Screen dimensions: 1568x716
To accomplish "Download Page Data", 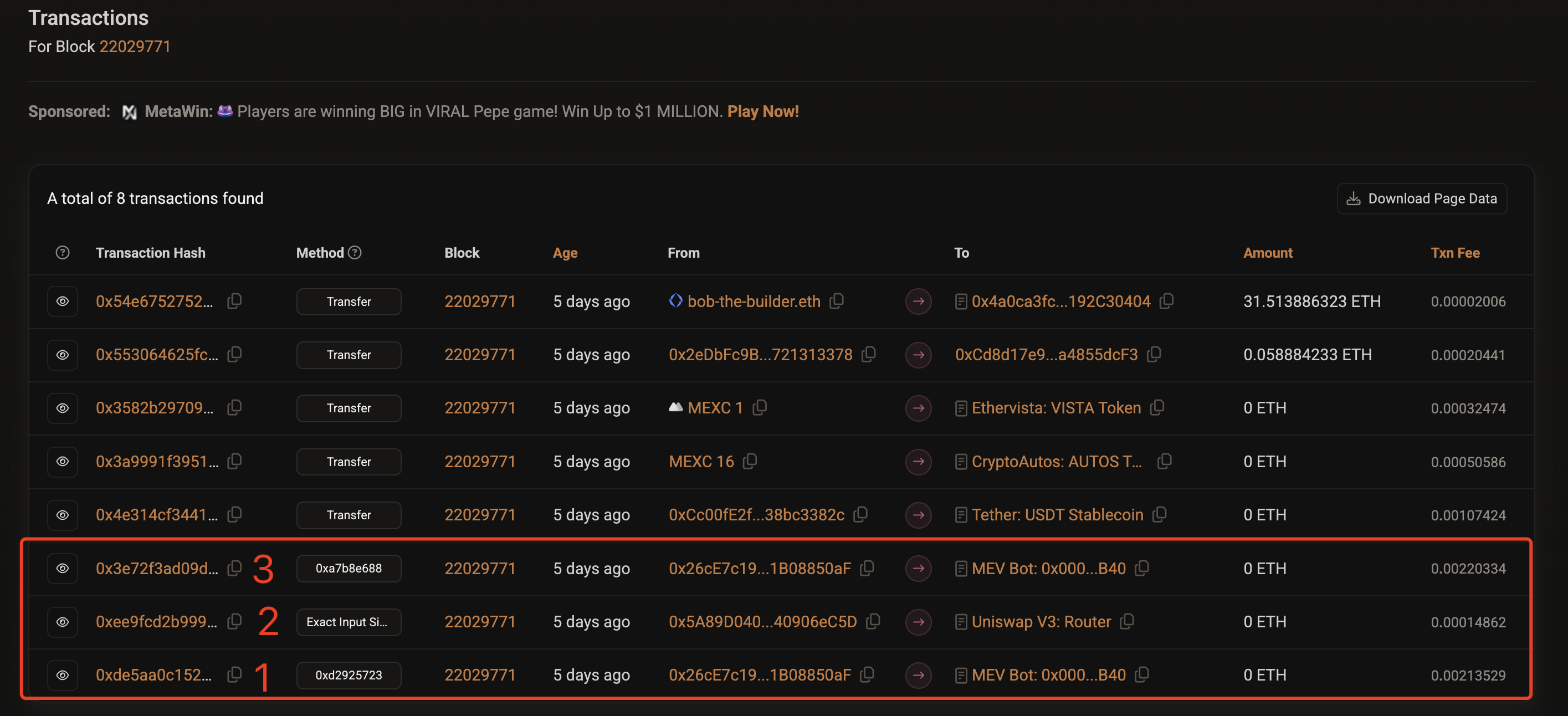I will point(1422,198).
